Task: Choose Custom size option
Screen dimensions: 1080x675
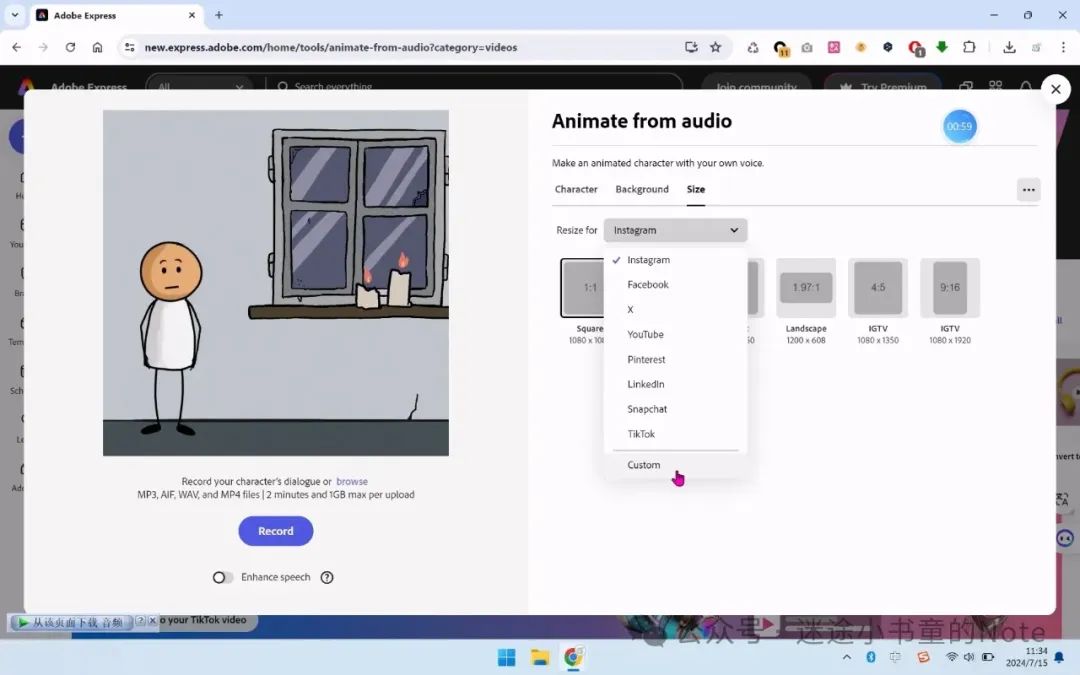Action: tap(675, 465)
